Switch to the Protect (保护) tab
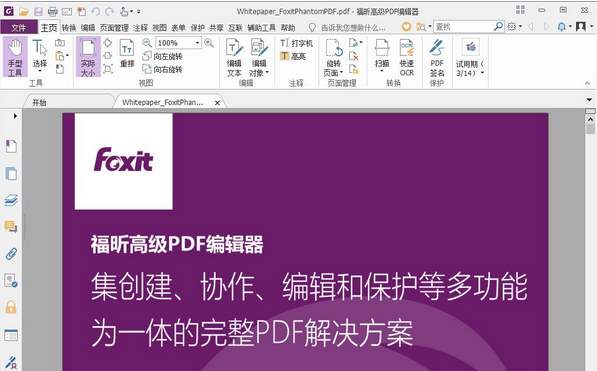Viewport: 597px width, 371px height. pos(198,27)
